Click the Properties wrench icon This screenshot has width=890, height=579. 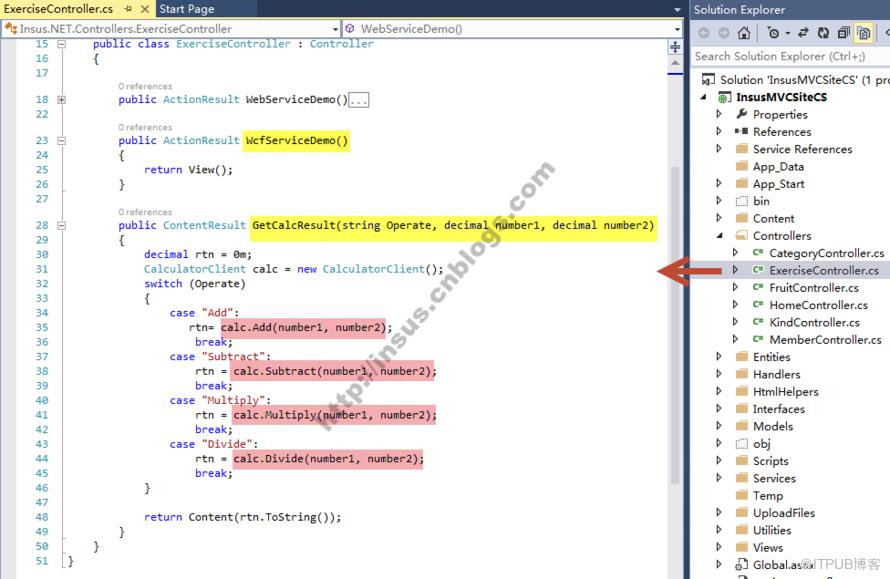[x=741, y=114]
